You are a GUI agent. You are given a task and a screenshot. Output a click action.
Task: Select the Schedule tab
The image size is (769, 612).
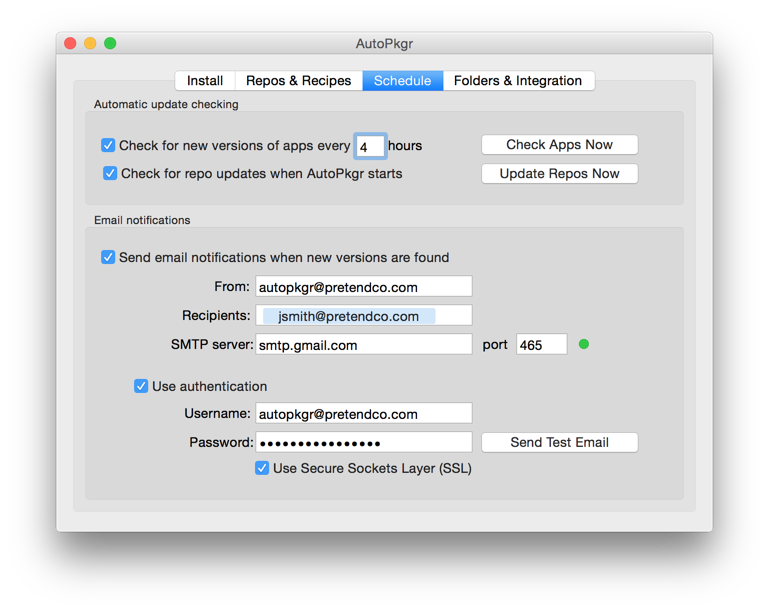pos(402,80)
